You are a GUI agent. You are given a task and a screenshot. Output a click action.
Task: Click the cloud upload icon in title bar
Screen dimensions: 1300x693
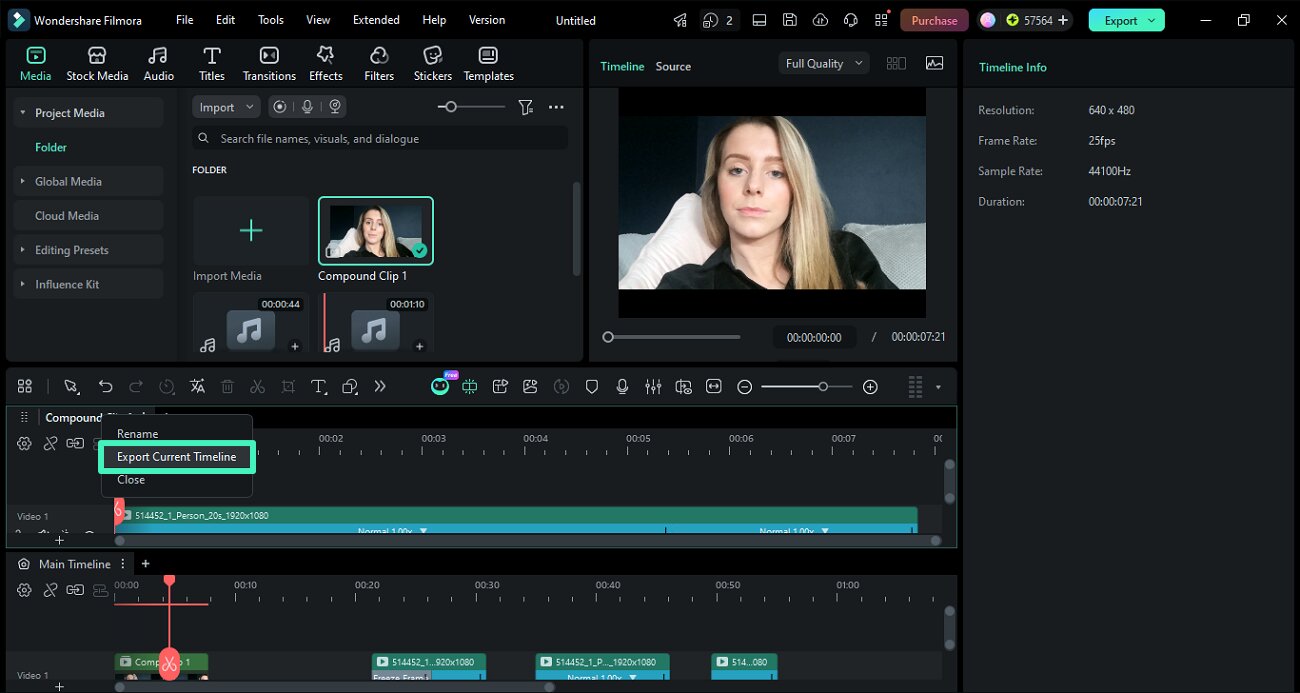tap(820, 20)
